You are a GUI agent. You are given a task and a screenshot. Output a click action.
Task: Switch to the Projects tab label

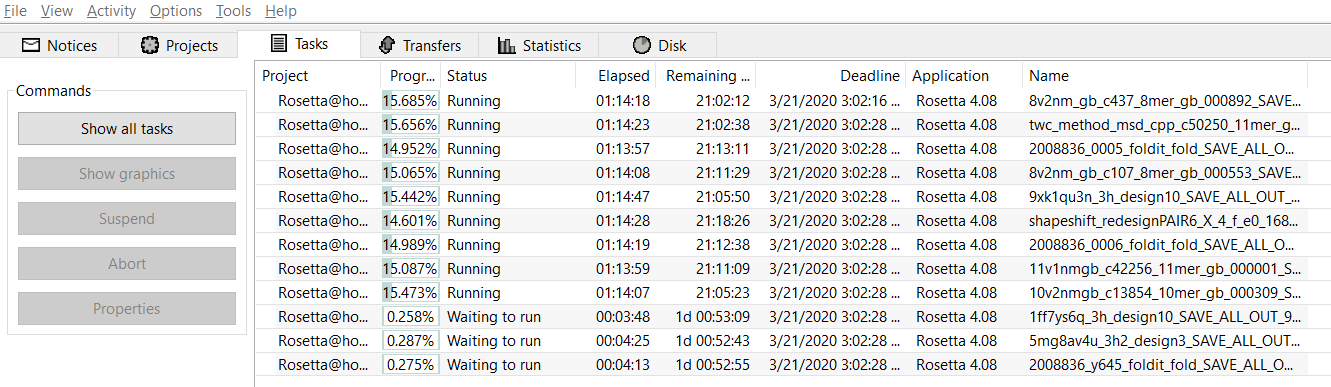coord(192,45)
